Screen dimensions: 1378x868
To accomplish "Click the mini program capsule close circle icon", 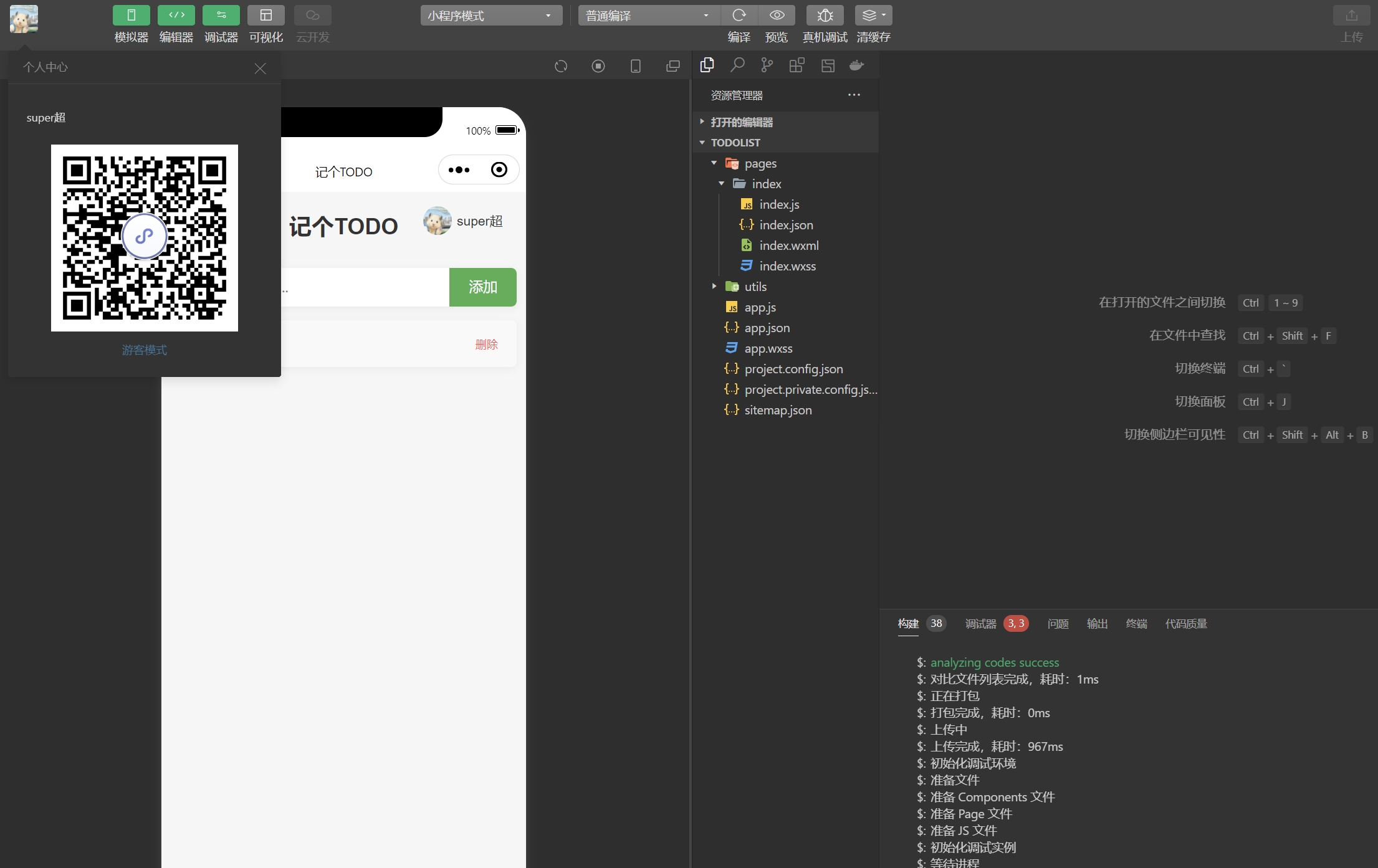I will tap(499, 169).
